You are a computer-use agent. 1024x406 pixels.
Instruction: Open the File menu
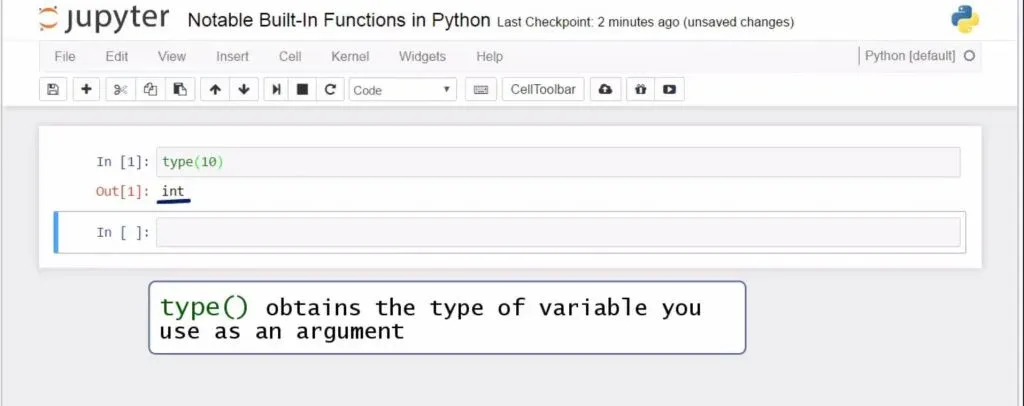pos(64,57)
